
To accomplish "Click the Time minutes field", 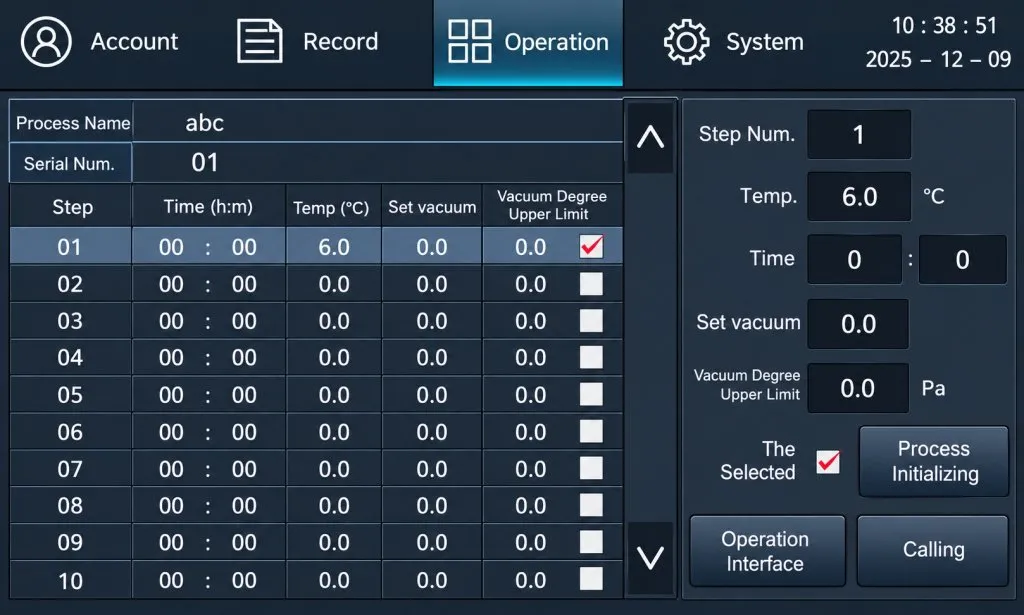I will coord(963,260).
